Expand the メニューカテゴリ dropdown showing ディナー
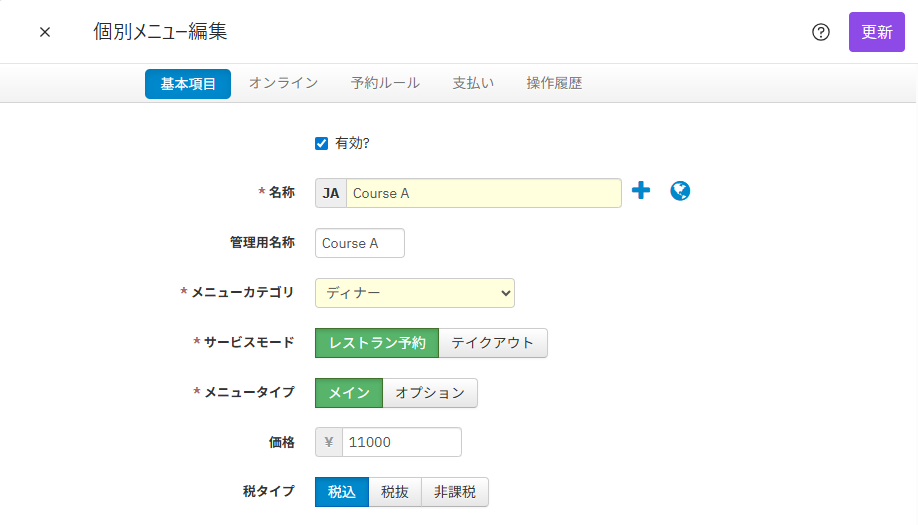This screenshot has height=525, width=918. tap(415, 293)
